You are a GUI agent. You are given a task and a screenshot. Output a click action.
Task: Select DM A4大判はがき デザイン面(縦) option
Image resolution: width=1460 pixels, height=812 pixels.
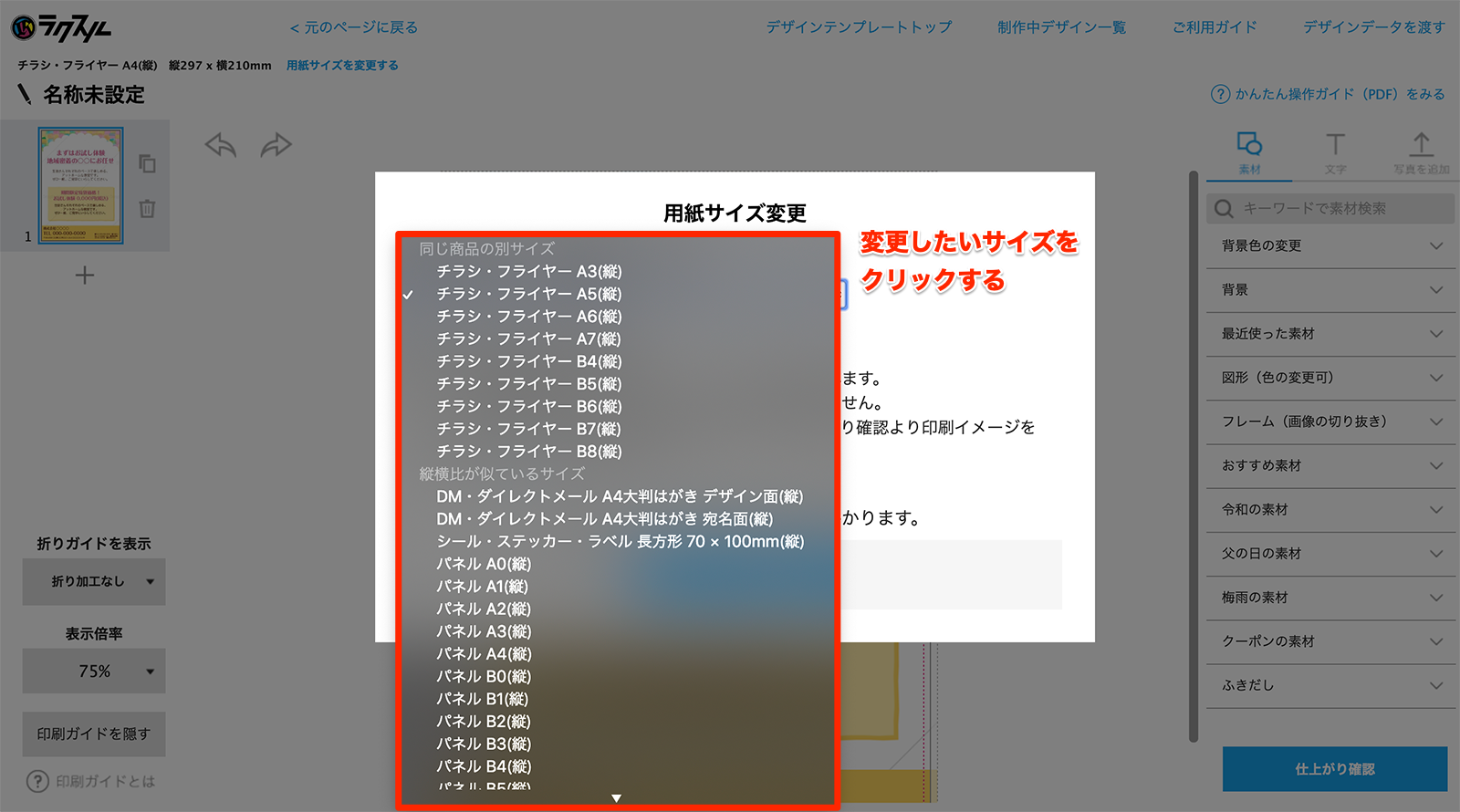(618, 496)
